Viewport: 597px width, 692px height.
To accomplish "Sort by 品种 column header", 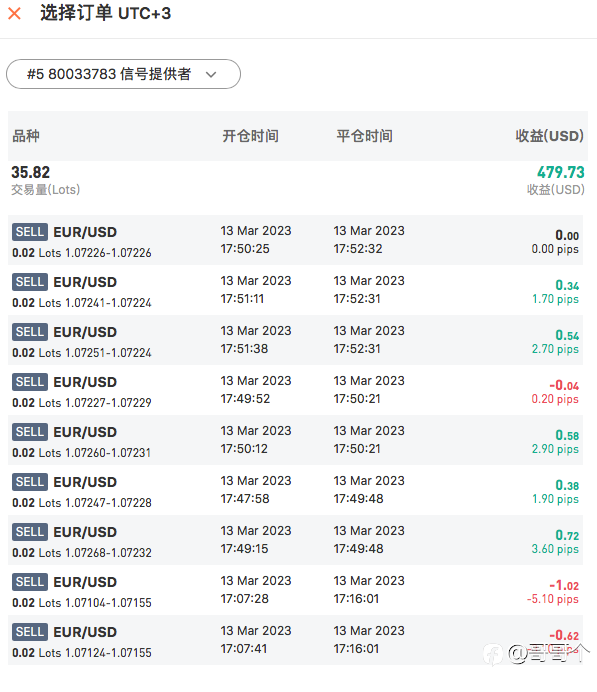I will [x=26, y=136].
